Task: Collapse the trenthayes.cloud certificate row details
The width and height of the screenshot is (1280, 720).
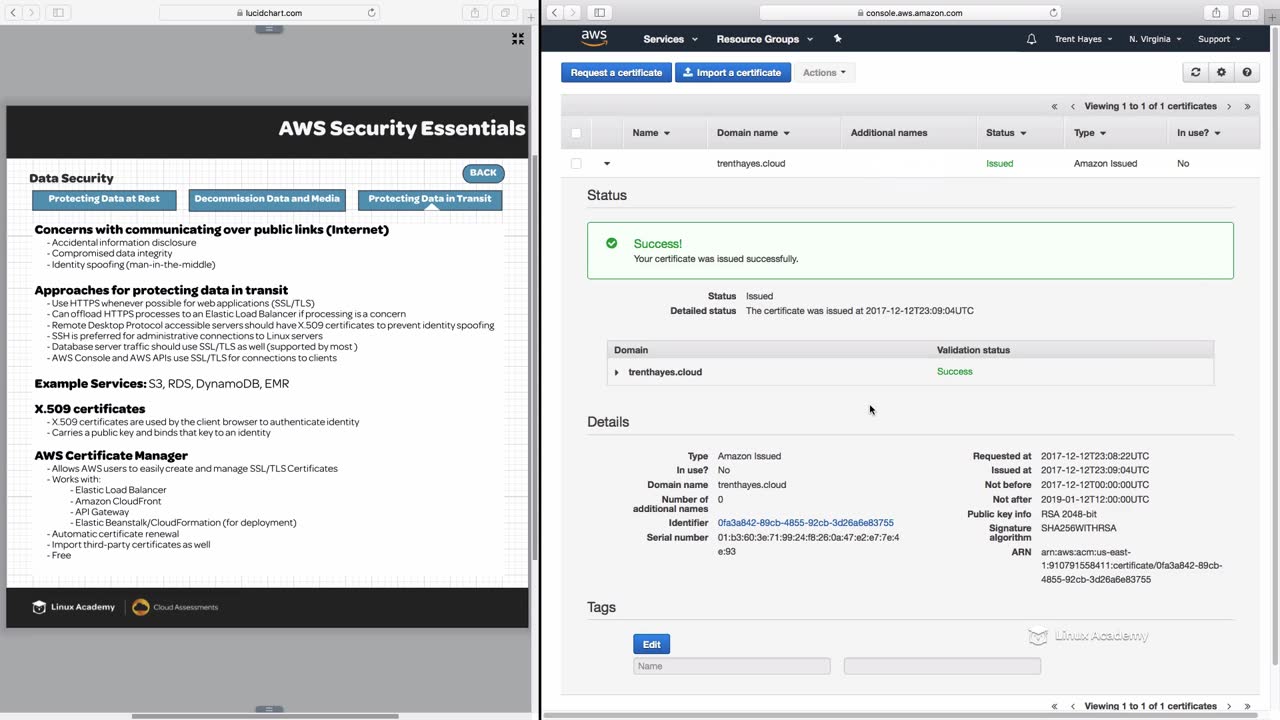Action: (607, 163)
